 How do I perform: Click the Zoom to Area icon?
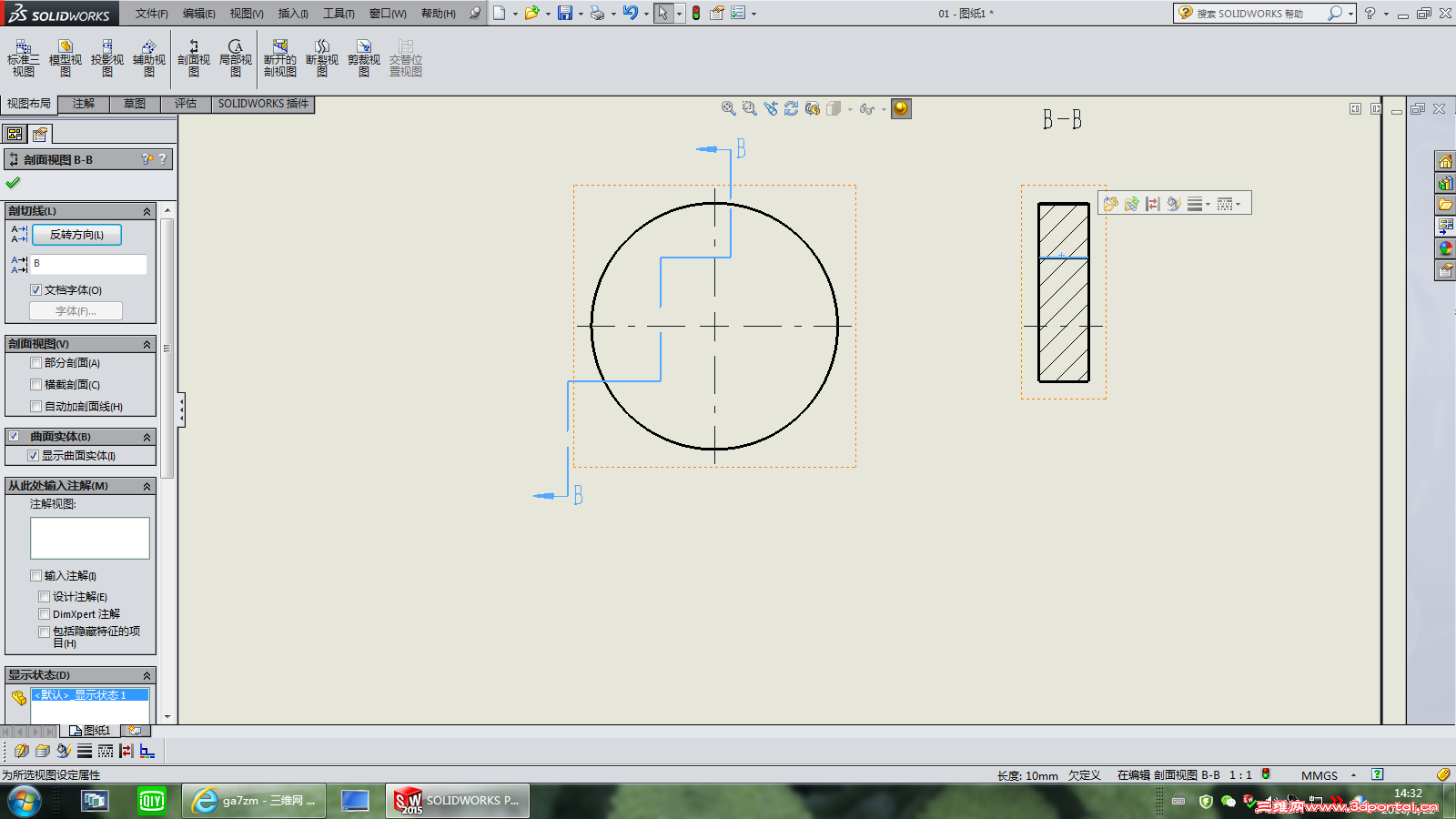pyautogui.click(x=750, y=108)
